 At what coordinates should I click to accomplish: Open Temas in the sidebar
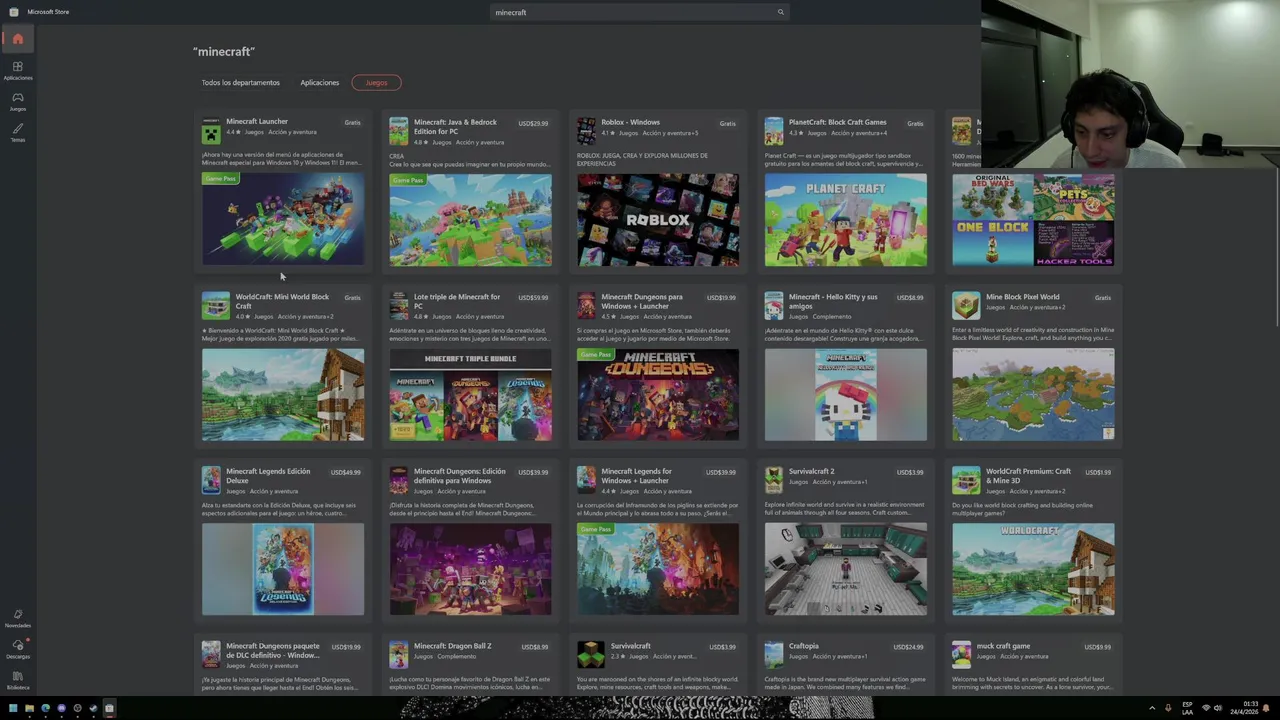coord(17,132)
